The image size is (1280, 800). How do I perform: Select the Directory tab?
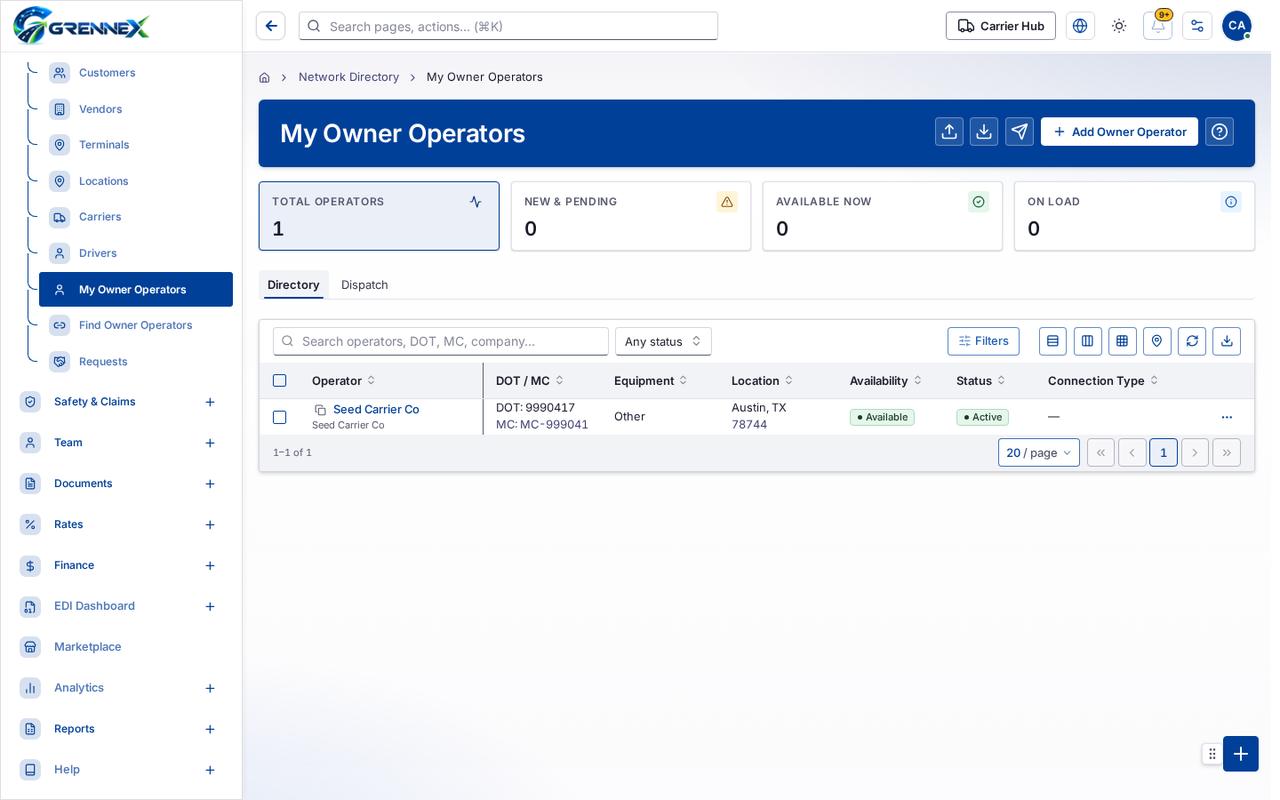click(x=294, y=285)
